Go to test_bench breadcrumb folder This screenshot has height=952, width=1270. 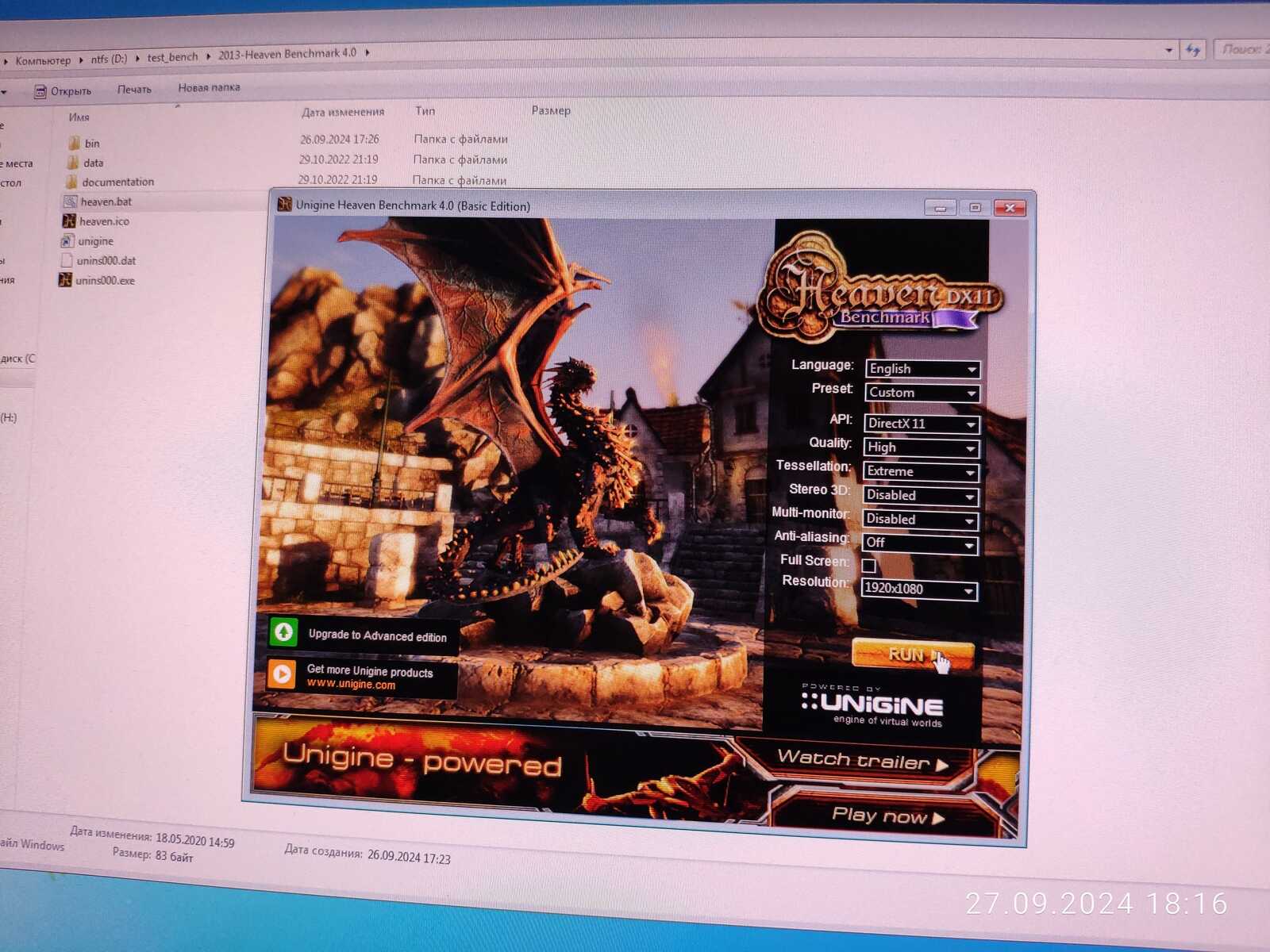pos(172,57)
